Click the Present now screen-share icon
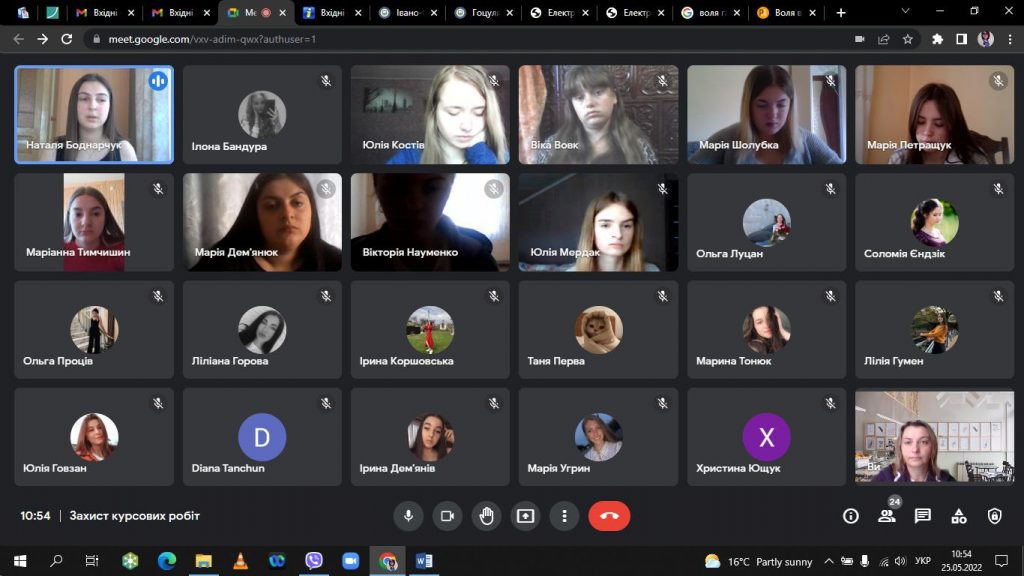Image resolution: width=1024 pixels, height=576 pixels. (526, 516)
